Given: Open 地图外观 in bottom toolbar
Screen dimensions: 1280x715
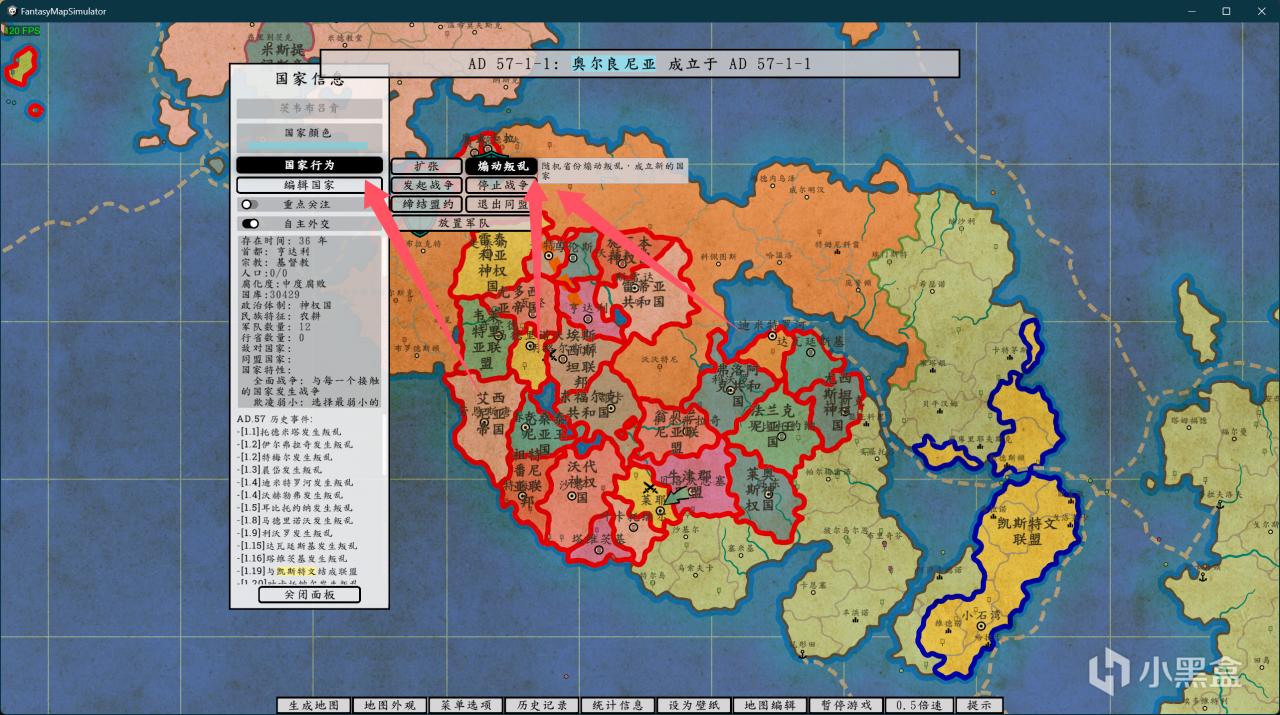Looking at the screenshot, I should (390, 705).
